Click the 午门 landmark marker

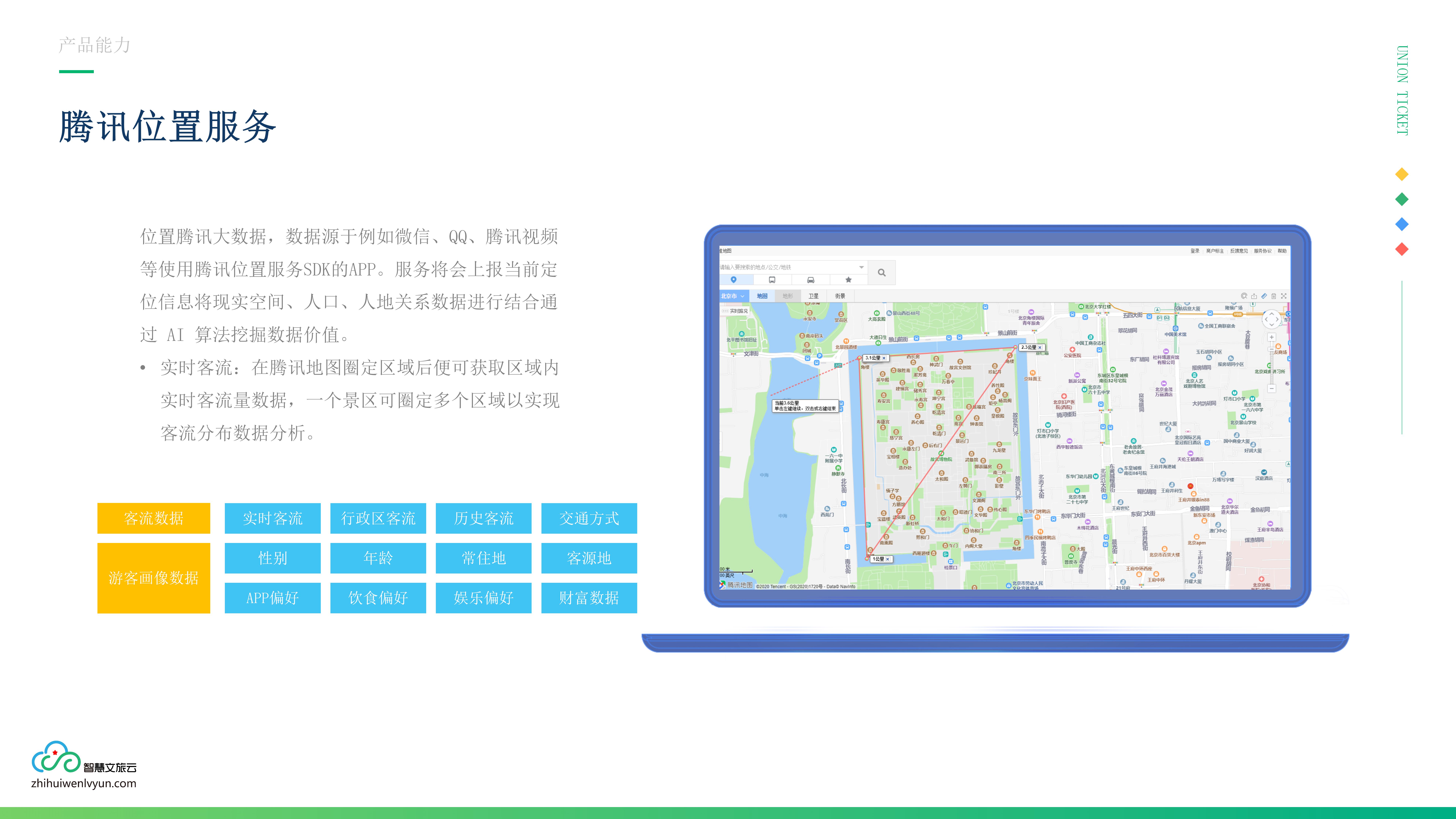[x=945, y=545]
